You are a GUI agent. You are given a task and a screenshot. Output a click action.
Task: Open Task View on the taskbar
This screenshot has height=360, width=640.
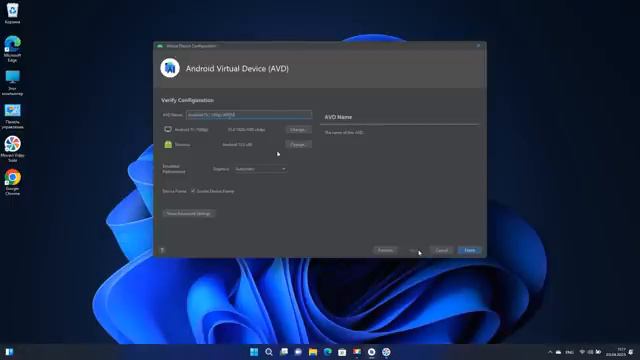point(284,352)
